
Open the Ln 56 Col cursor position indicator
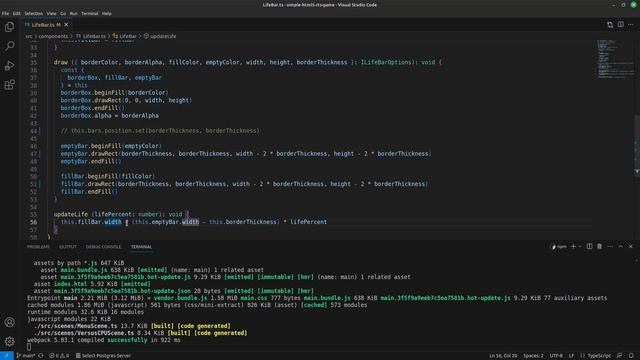click(x=503, y=356)
